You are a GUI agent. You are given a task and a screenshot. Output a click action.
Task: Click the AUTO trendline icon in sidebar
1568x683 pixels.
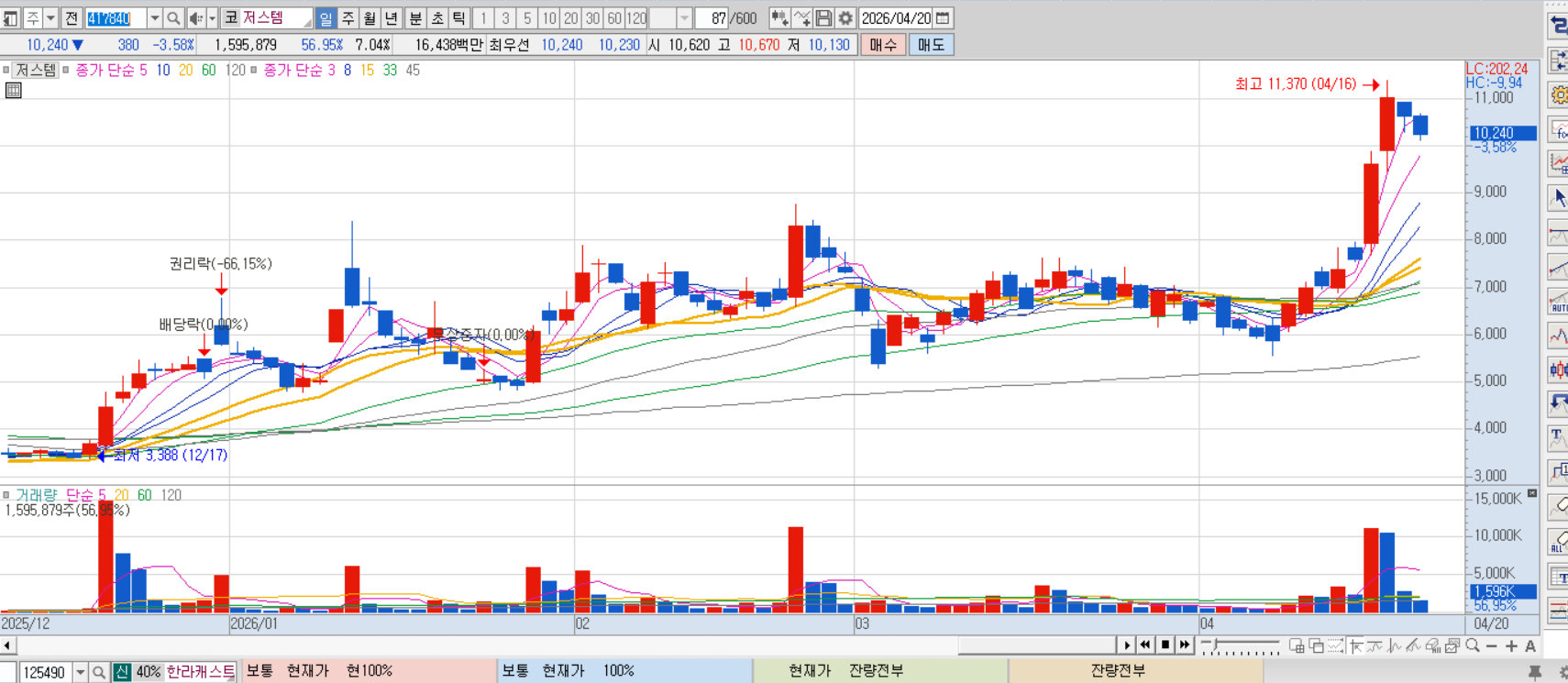point(1558,301)
